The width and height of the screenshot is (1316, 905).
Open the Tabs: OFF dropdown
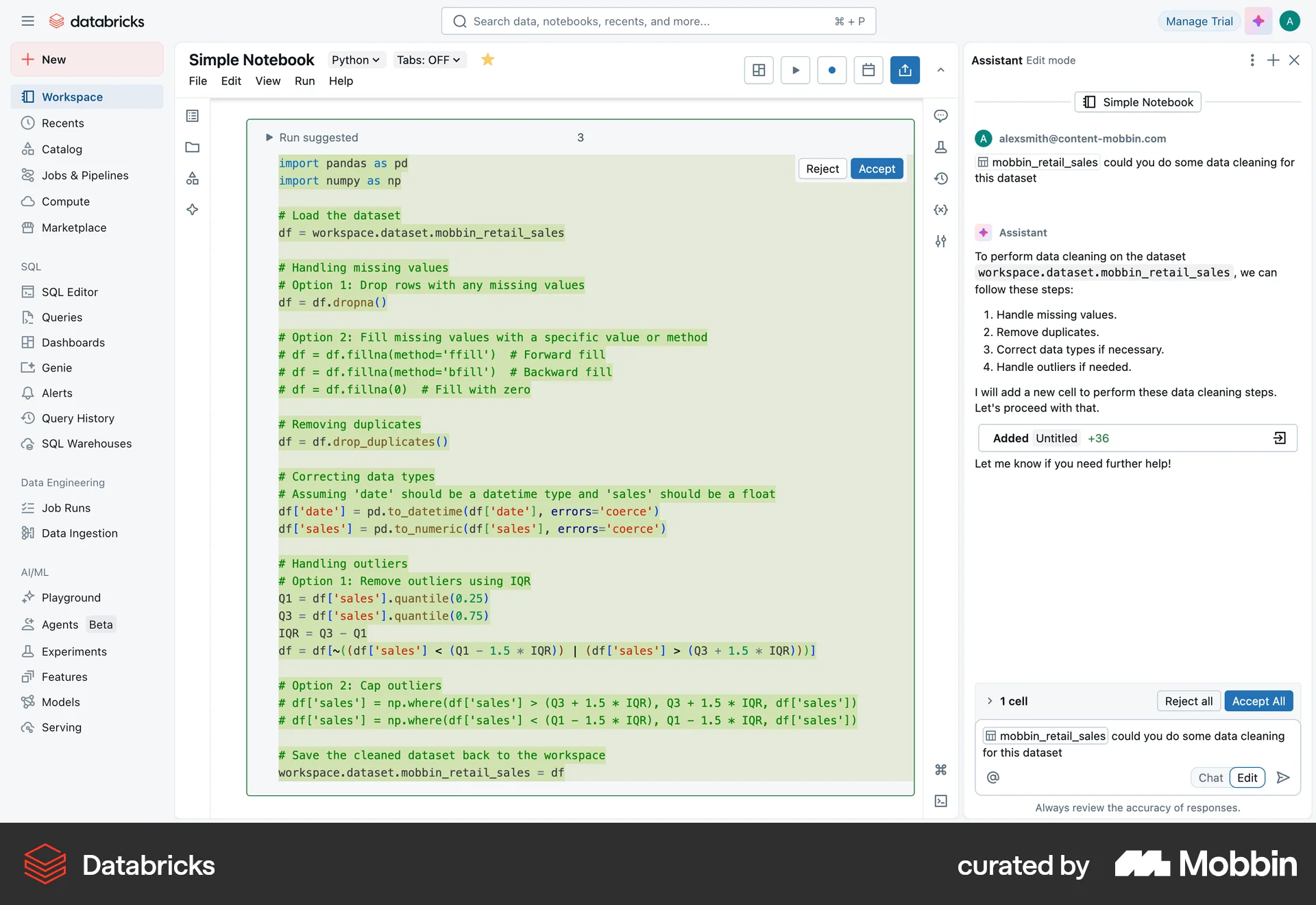point(428,60)
